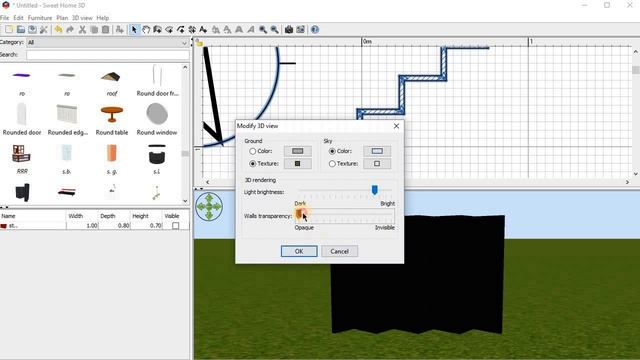Click the Cut scissors icon
640x360 pixels.
(x=82, y=29)
